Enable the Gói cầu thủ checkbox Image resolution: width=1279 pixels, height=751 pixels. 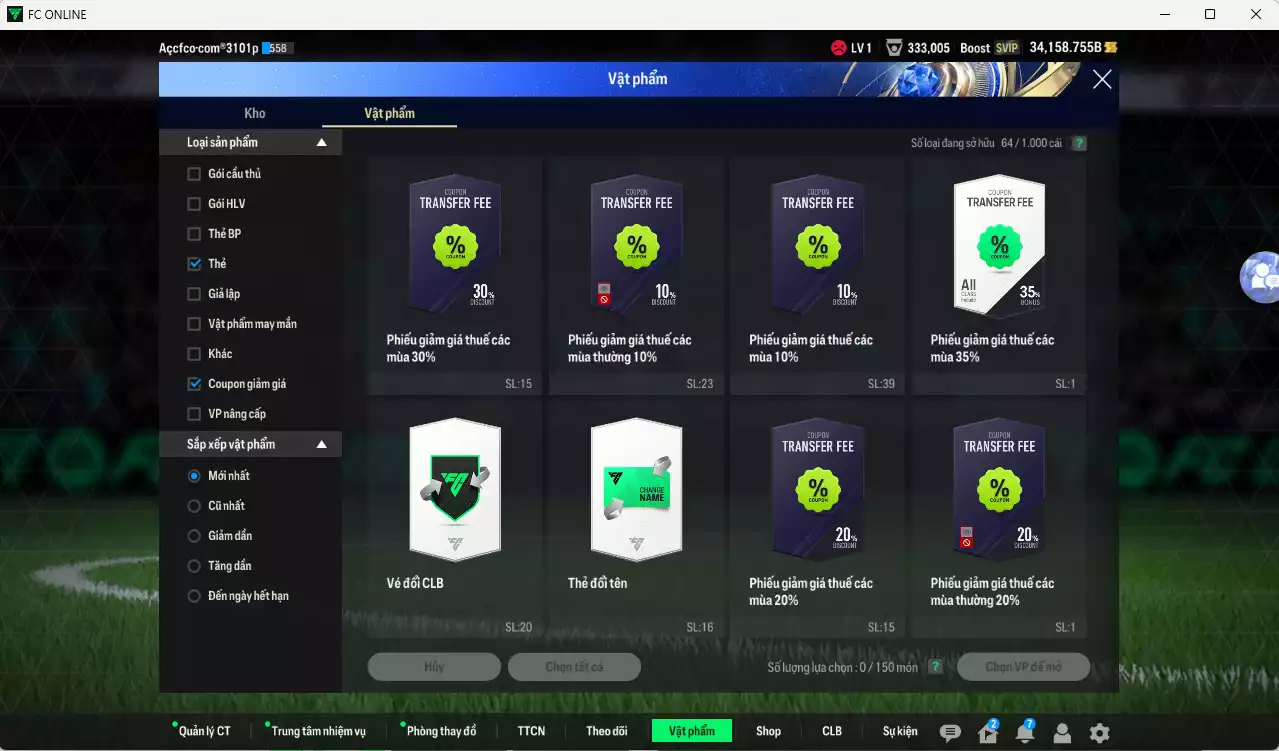pos(194,174)
